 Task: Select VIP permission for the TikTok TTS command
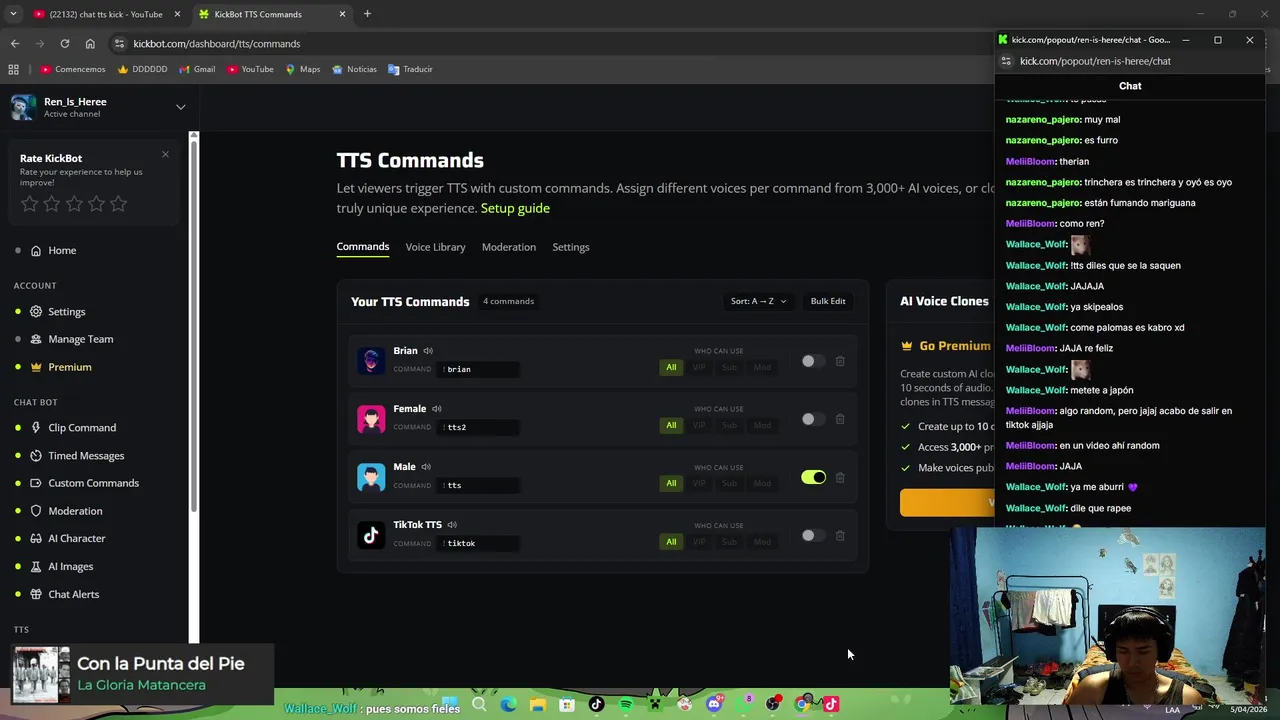pyautogui.click(x=699, y=541)
